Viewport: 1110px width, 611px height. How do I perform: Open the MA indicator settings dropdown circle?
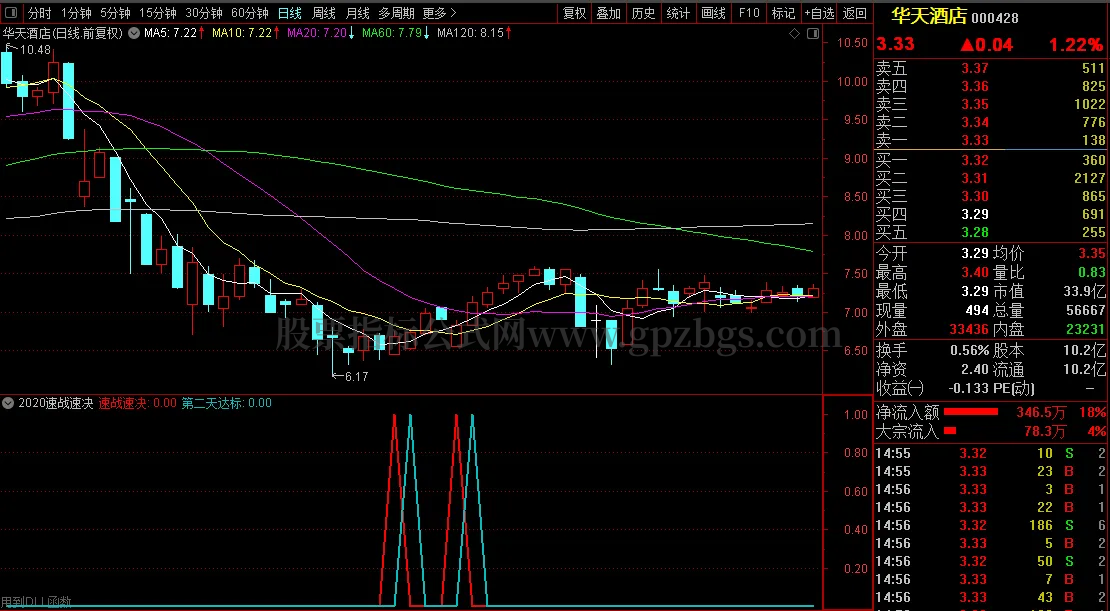click(134, 33)
